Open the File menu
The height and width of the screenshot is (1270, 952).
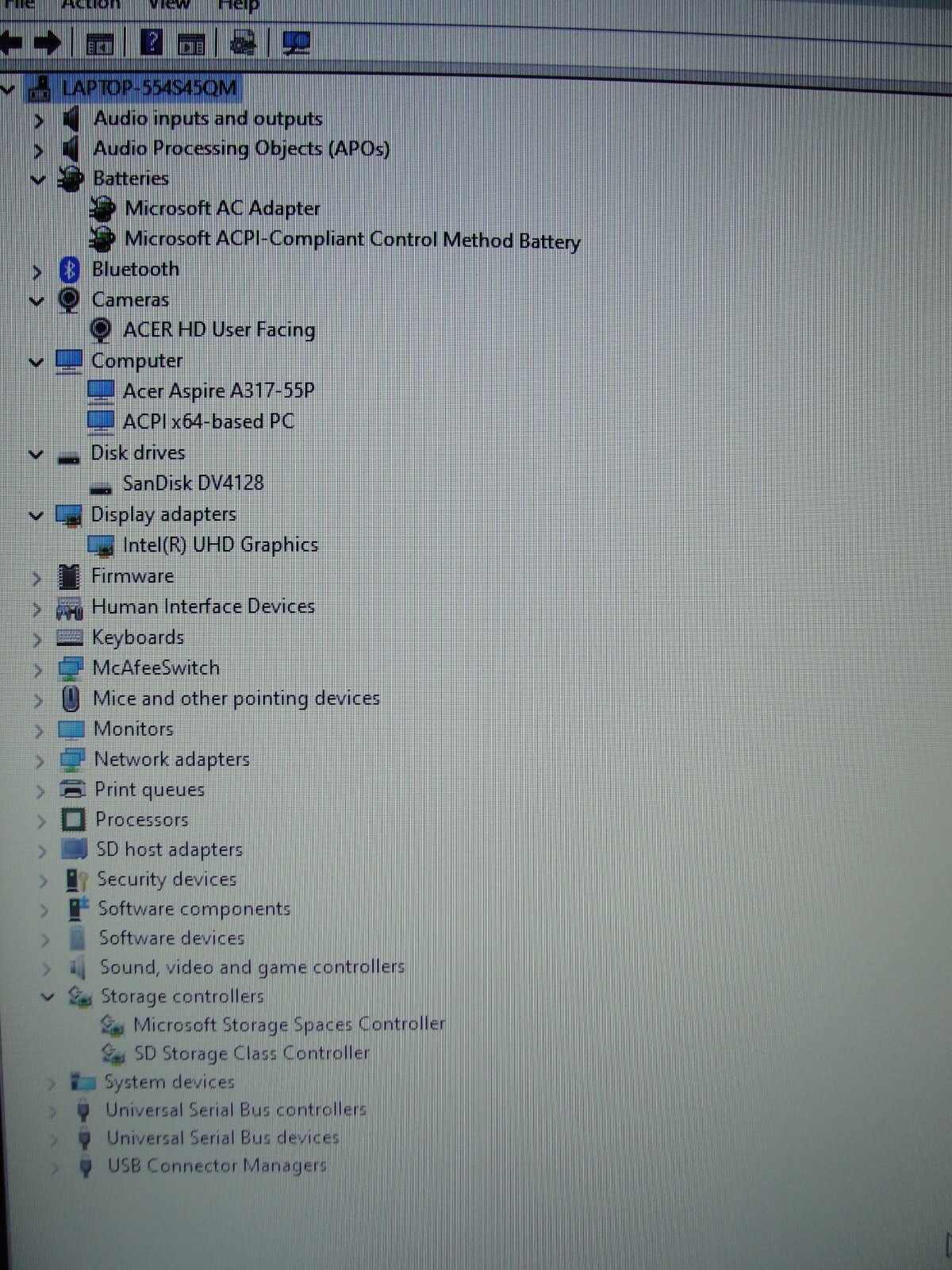point(19,5)
